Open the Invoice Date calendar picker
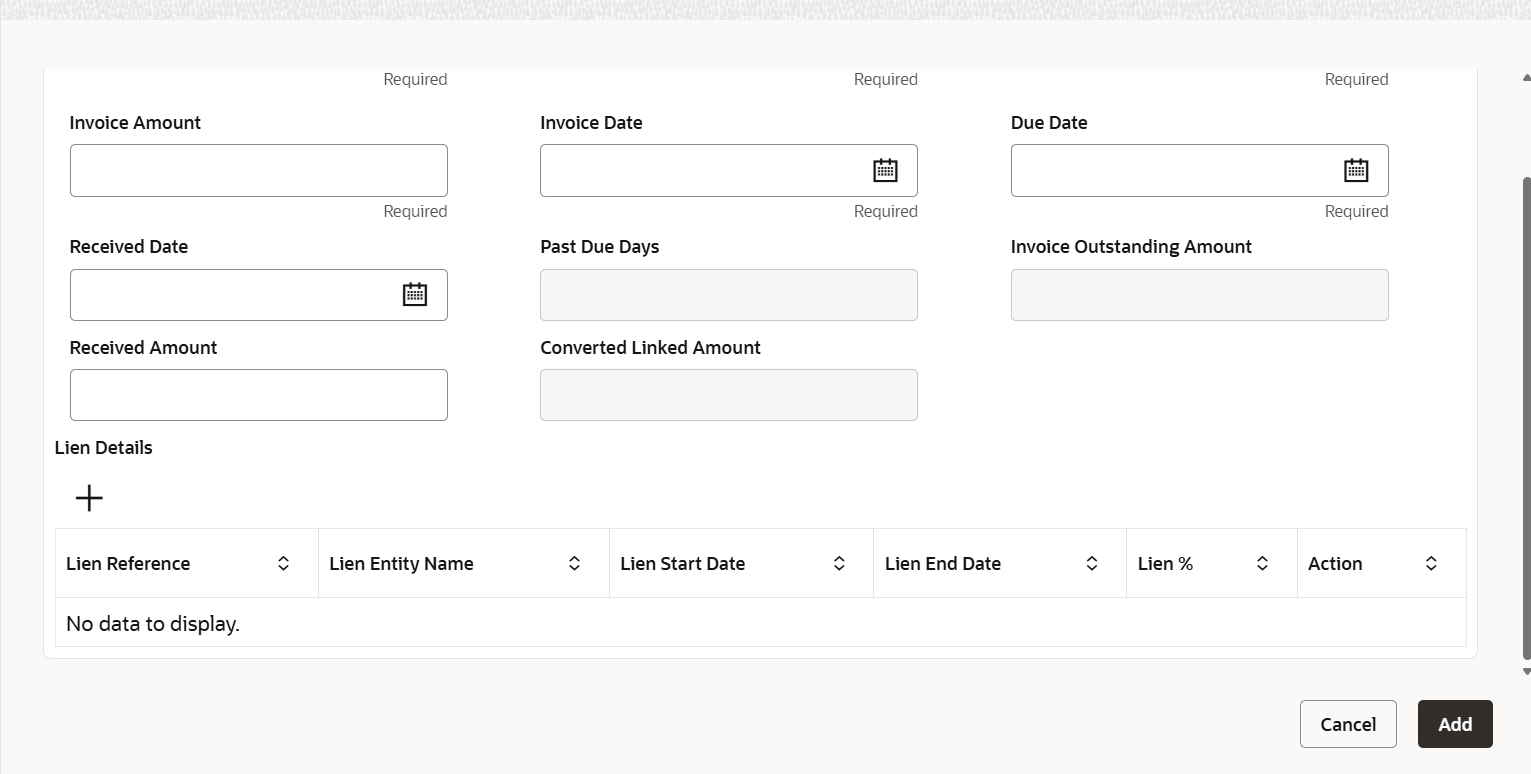 click(x=885, y=171)
